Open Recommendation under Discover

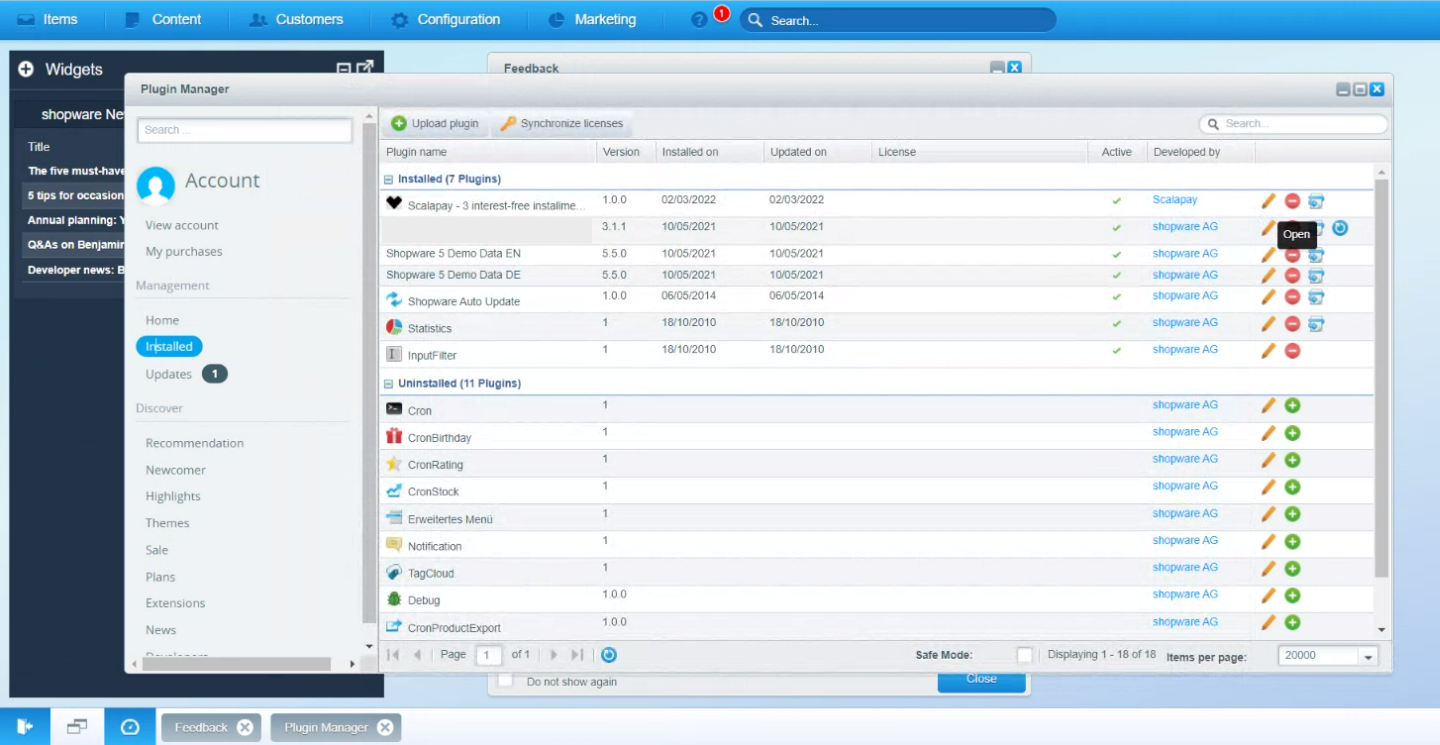tap(194, 443)
